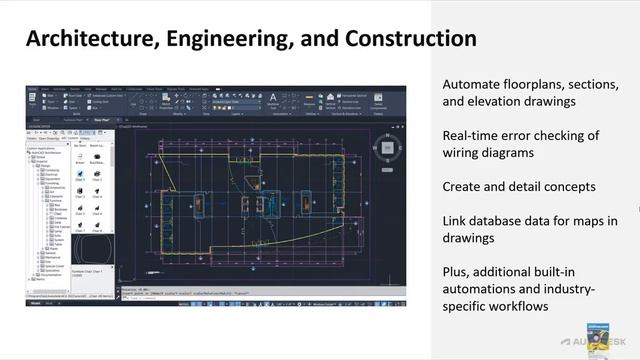The image size is (640, 360).
Task: Expand the Plants tree node
Action: (x=43, y=249)
